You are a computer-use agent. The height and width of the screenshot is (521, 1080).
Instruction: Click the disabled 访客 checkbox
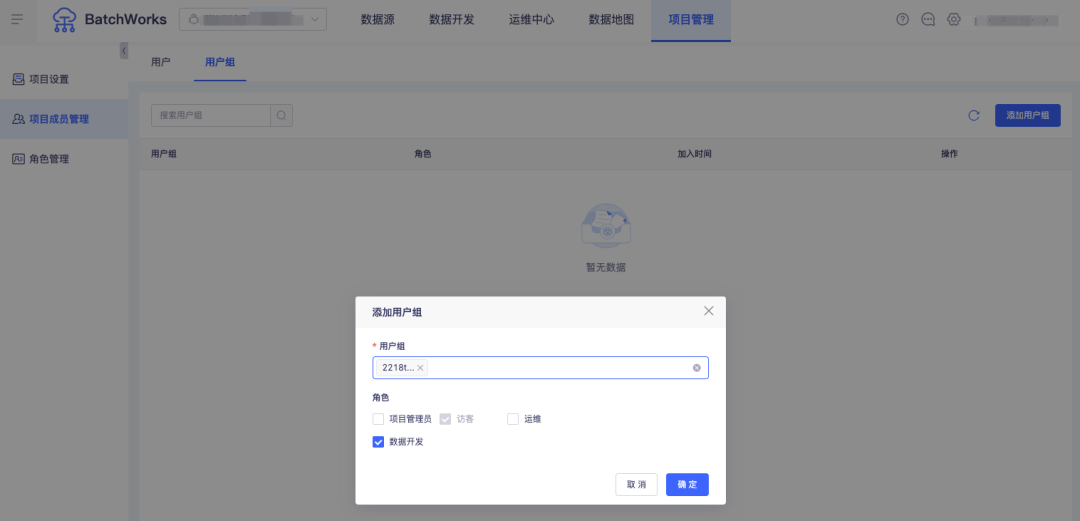(x=446, y=419)
